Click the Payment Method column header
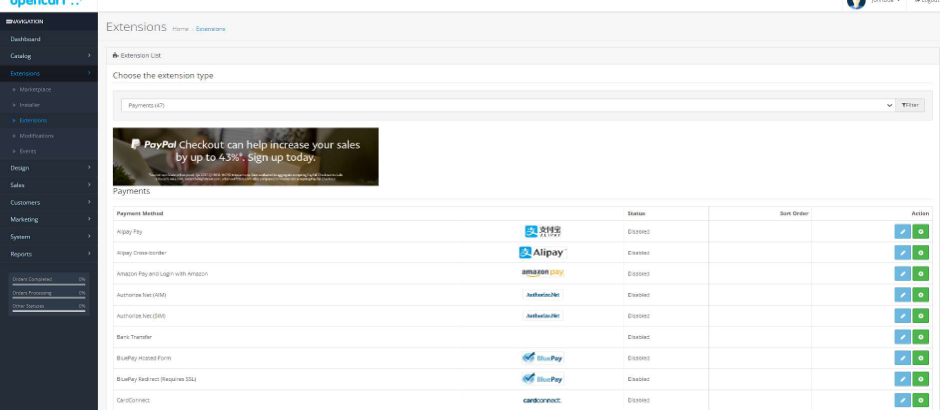 tap(140, 214)
